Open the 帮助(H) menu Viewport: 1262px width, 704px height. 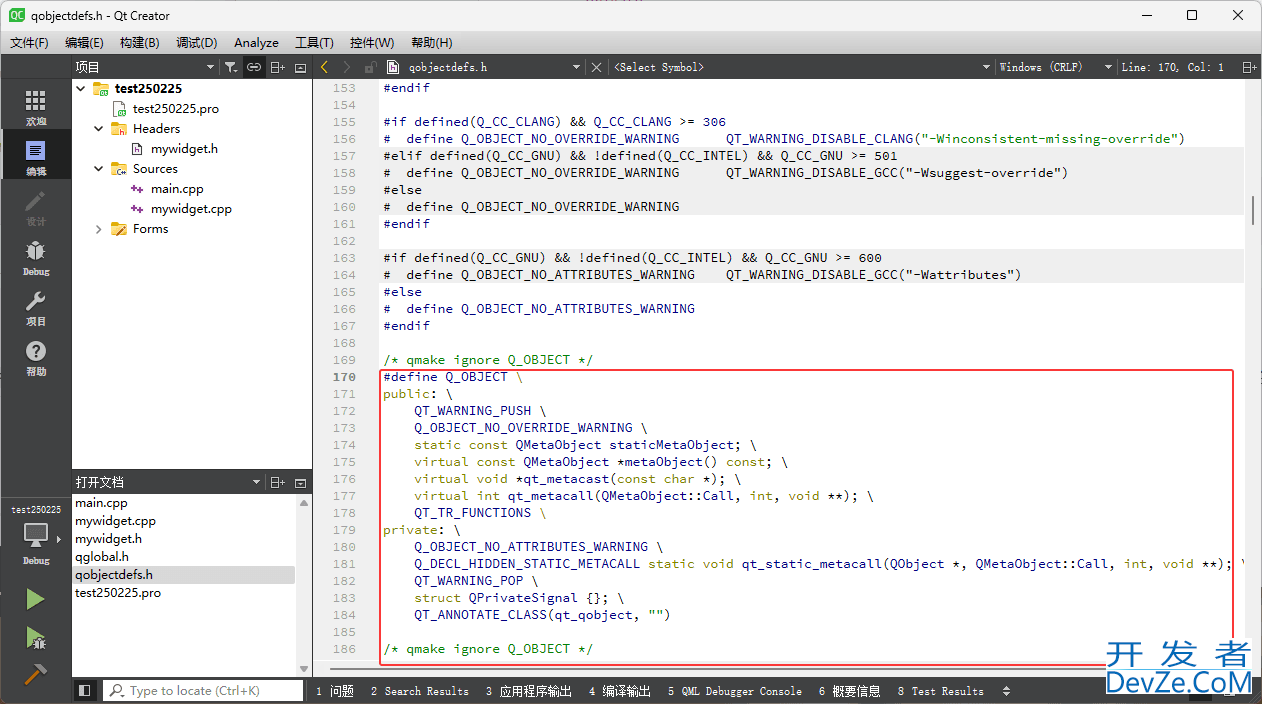(431, 43)
